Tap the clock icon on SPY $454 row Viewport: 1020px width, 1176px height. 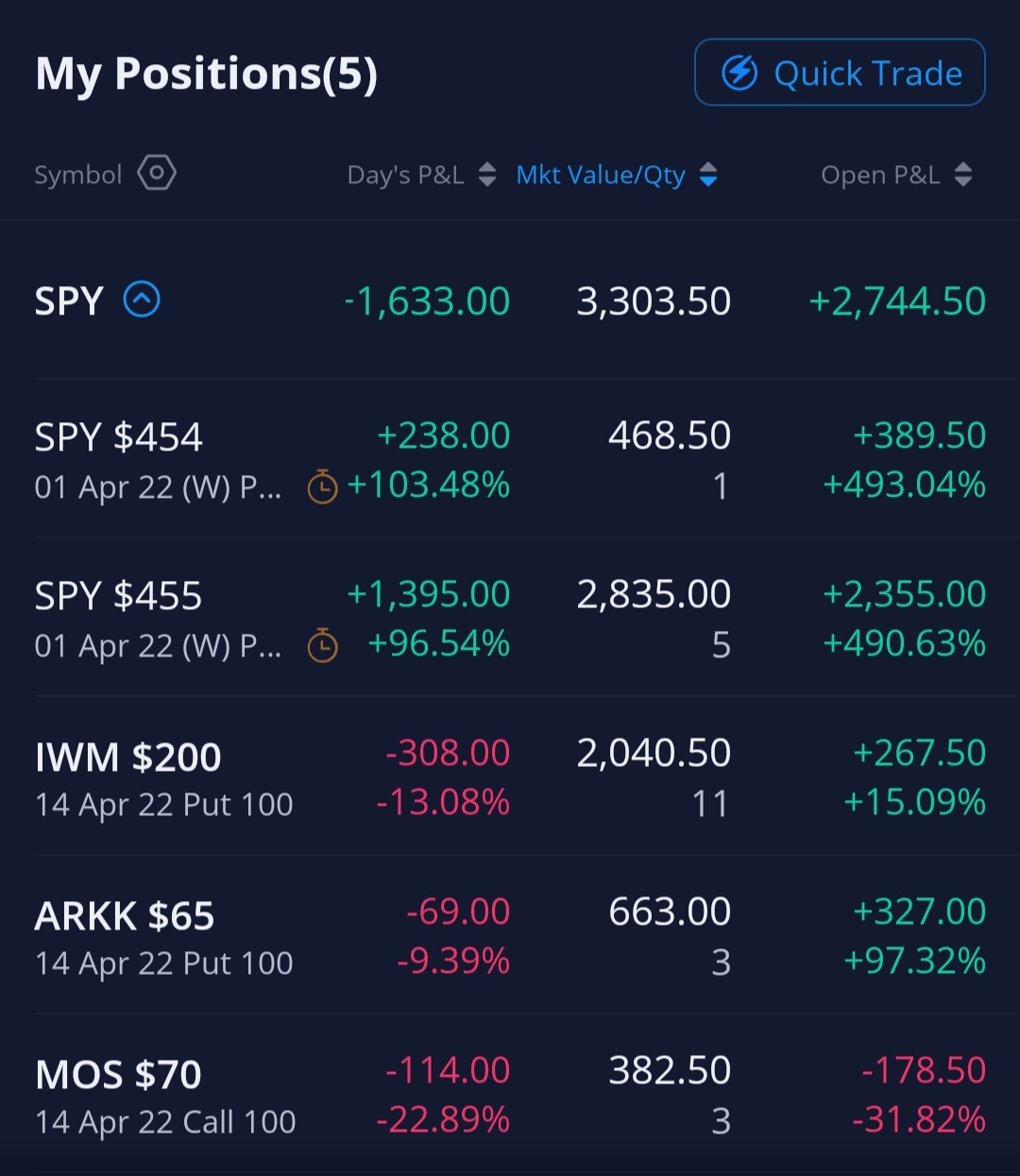323,486
